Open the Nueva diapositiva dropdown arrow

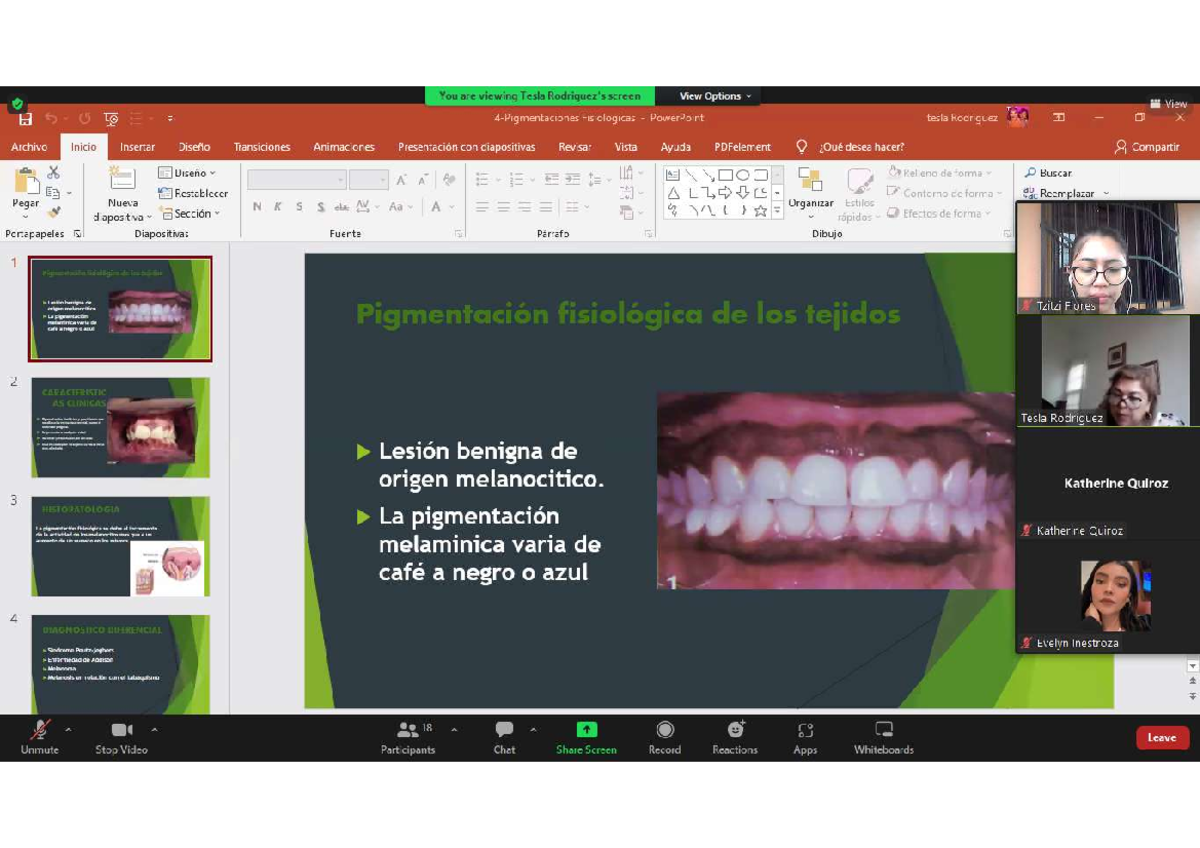pyautogui.click(x=149, y=217)
